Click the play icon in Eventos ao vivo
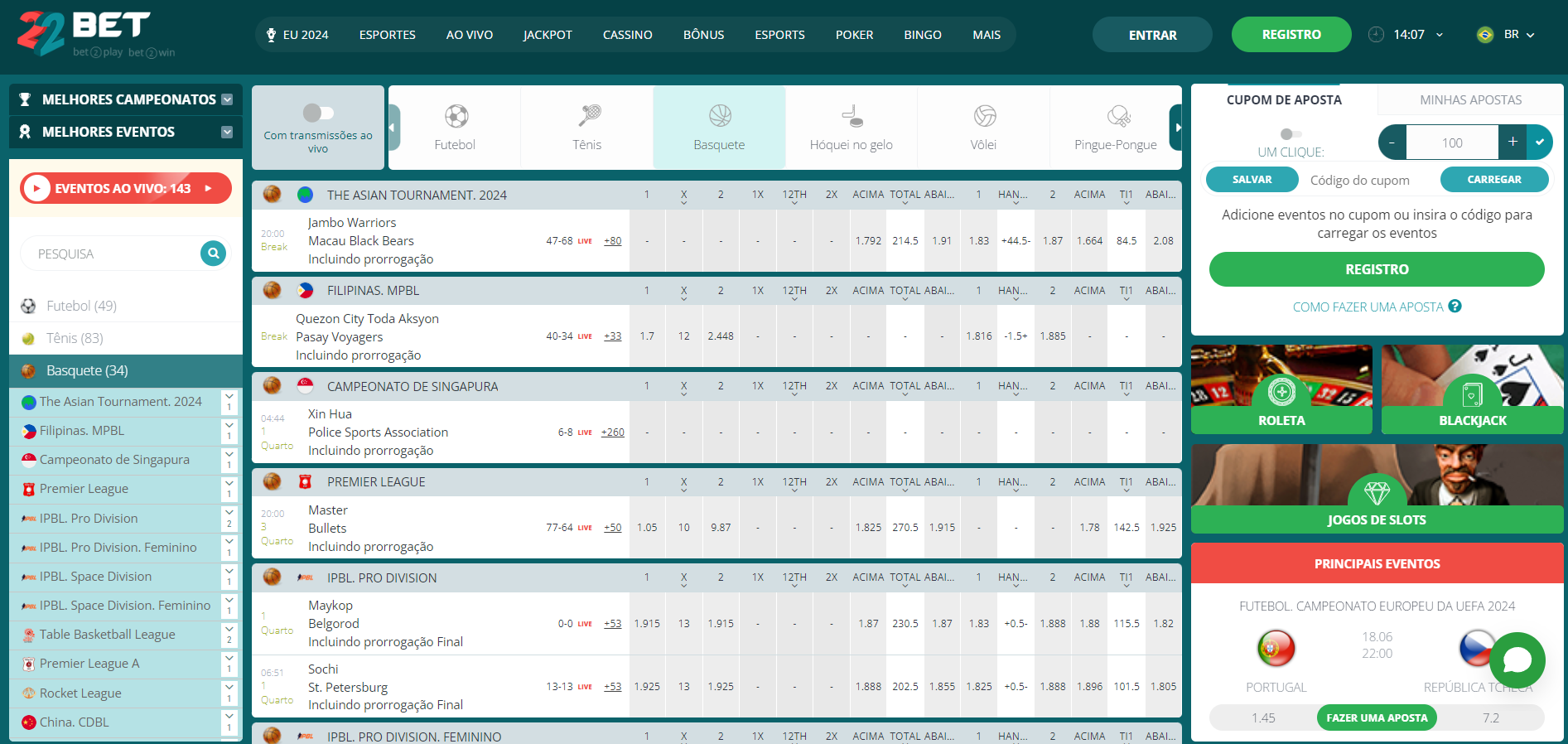Screen dimensions: 1568x744 pyautogui.click(x=36, y=189)
